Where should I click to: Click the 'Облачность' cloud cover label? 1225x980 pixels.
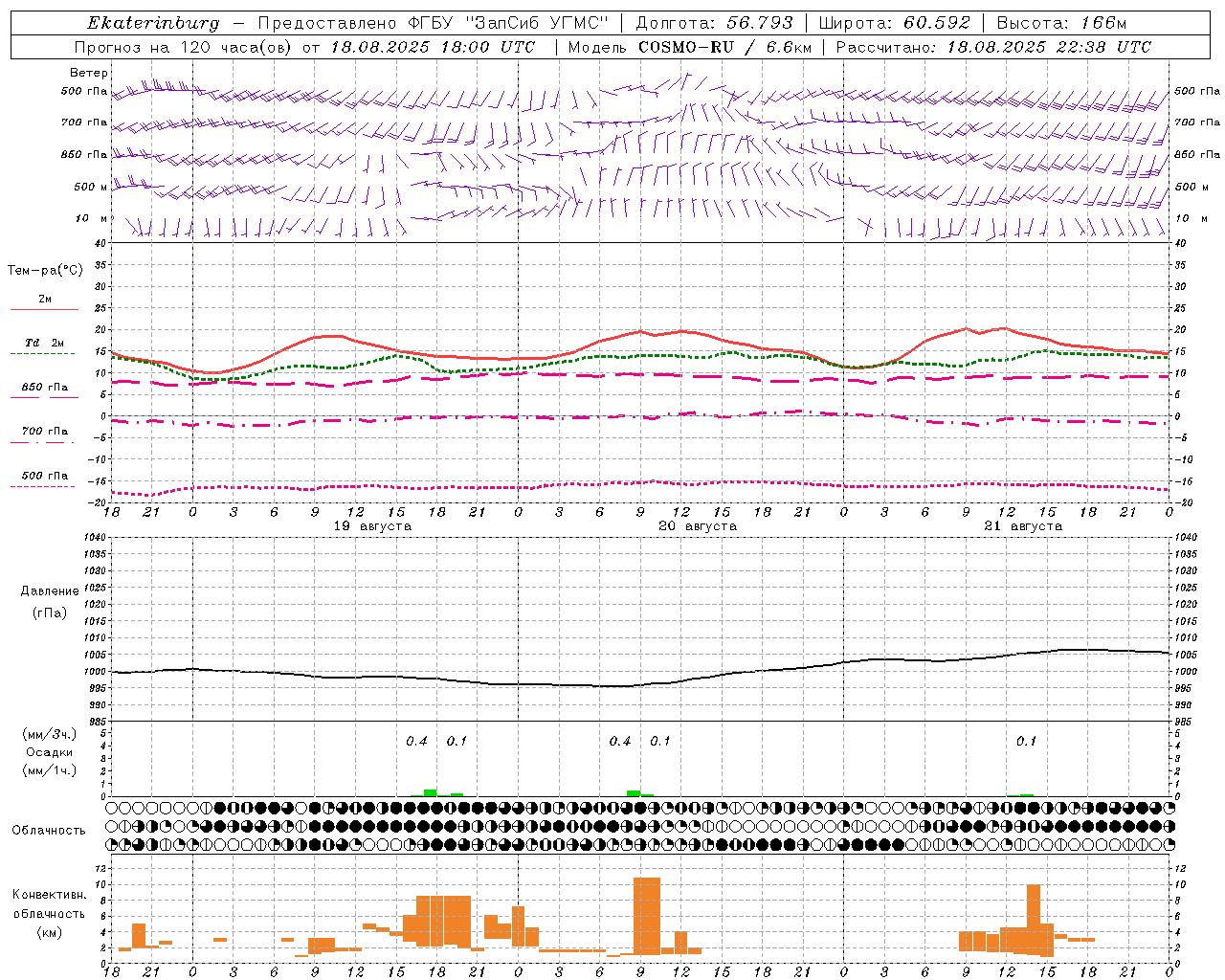click(49, 831)
